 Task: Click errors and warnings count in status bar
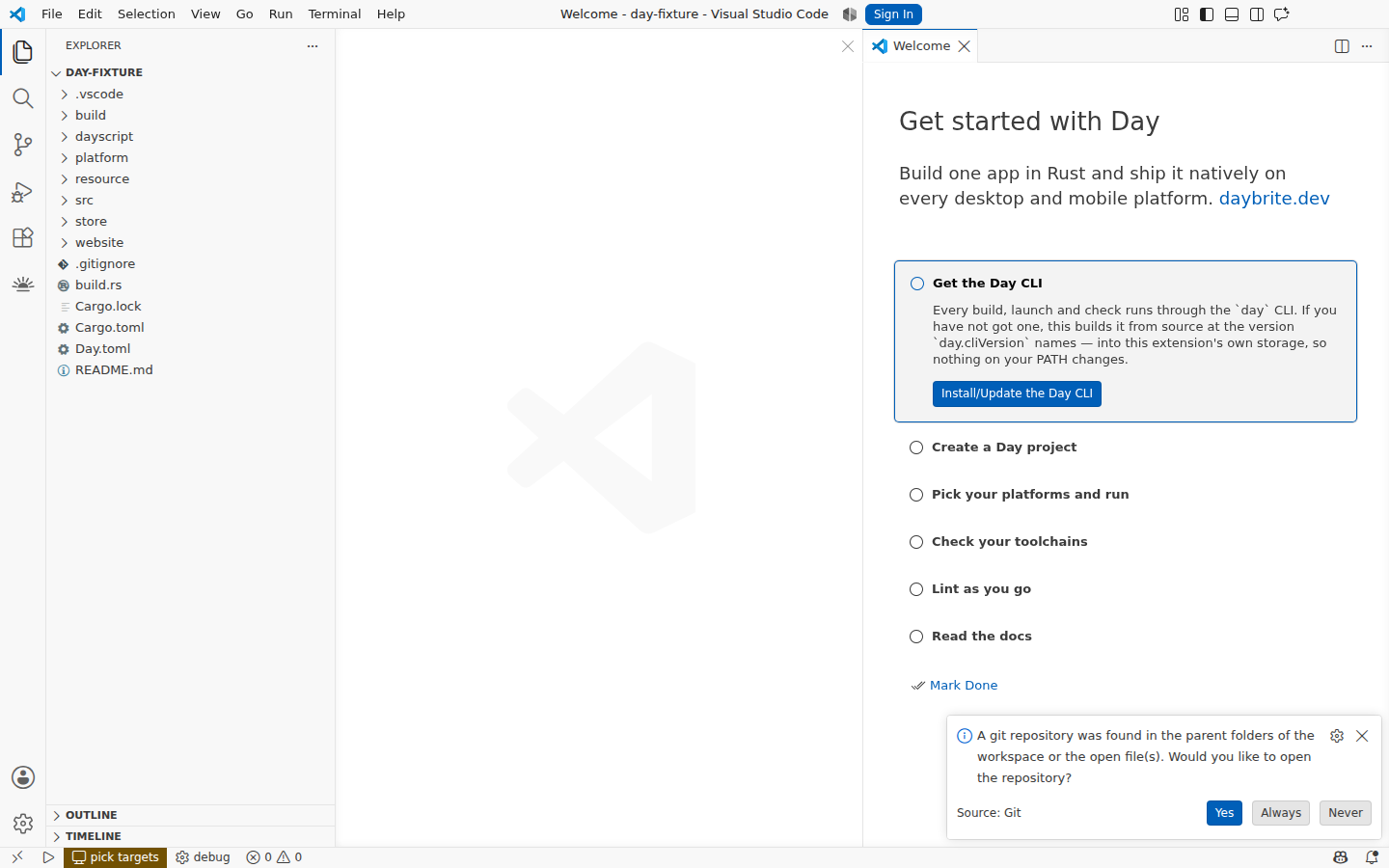pos(274,857)
